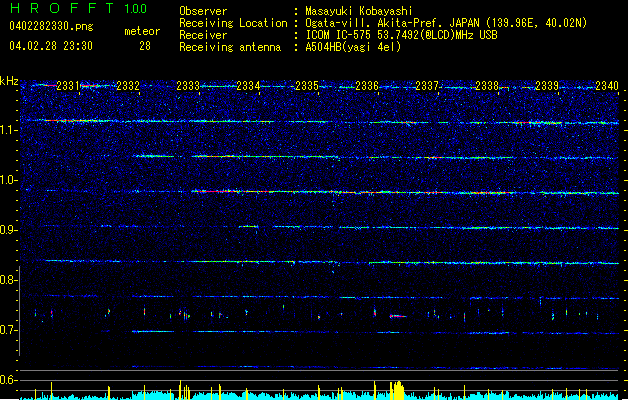The image size is (629, 400).
Task: Click time marker 2333
Action: (x=188, y=85)
